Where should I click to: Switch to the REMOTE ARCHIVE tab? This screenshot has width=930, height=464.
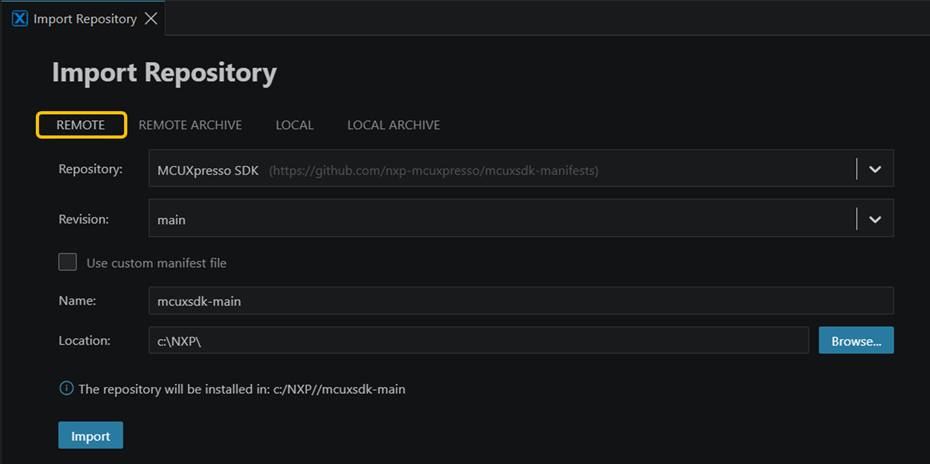click(x=190, y=125)
